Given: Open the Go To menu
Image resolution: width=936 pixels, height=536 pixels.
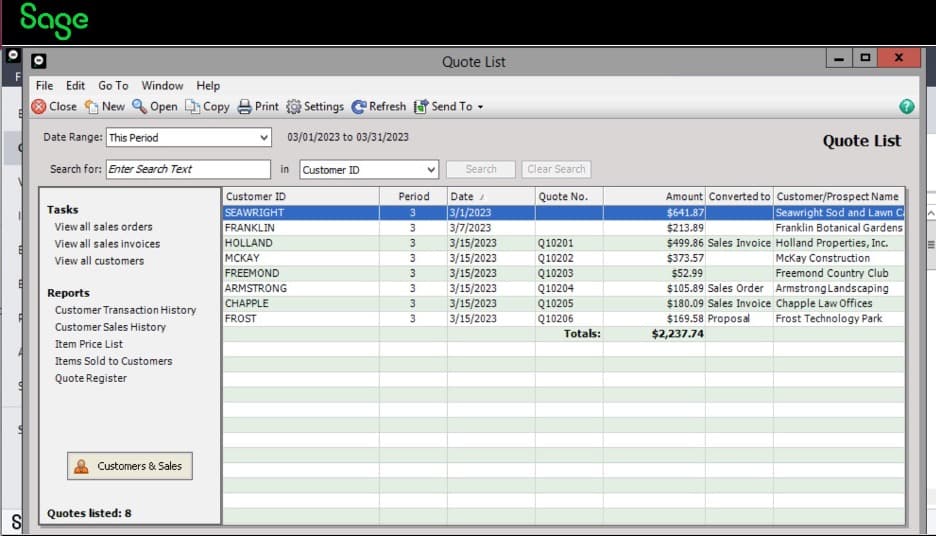Looking at the screenshot, I should tap(113, 85).
